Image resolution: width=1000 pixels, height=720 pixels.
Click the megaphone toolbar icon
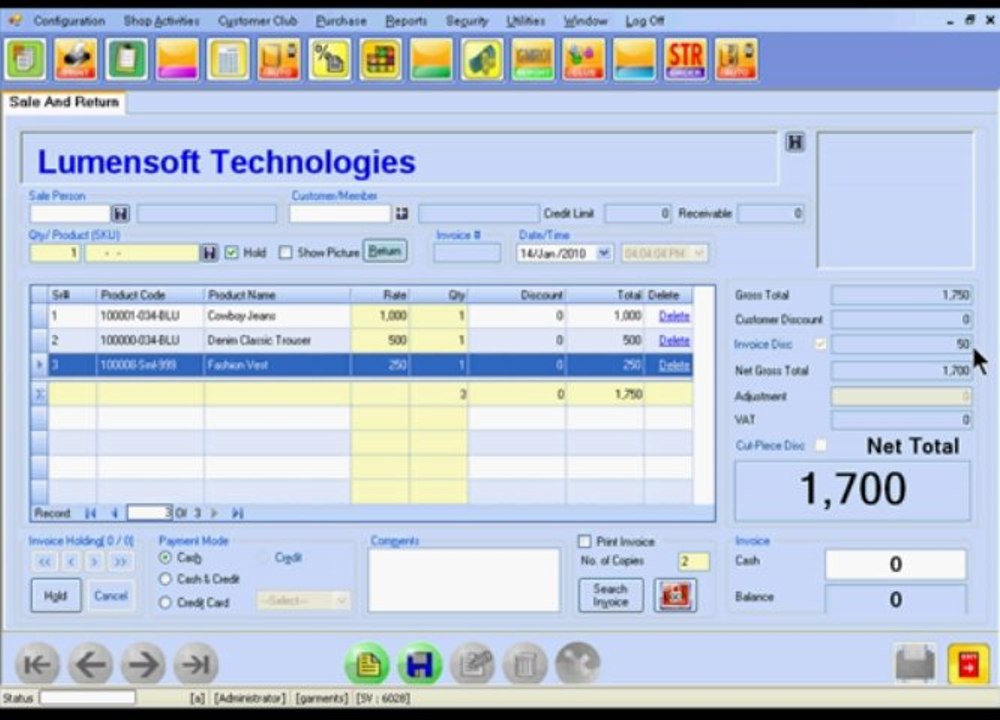tap(482, 59)
